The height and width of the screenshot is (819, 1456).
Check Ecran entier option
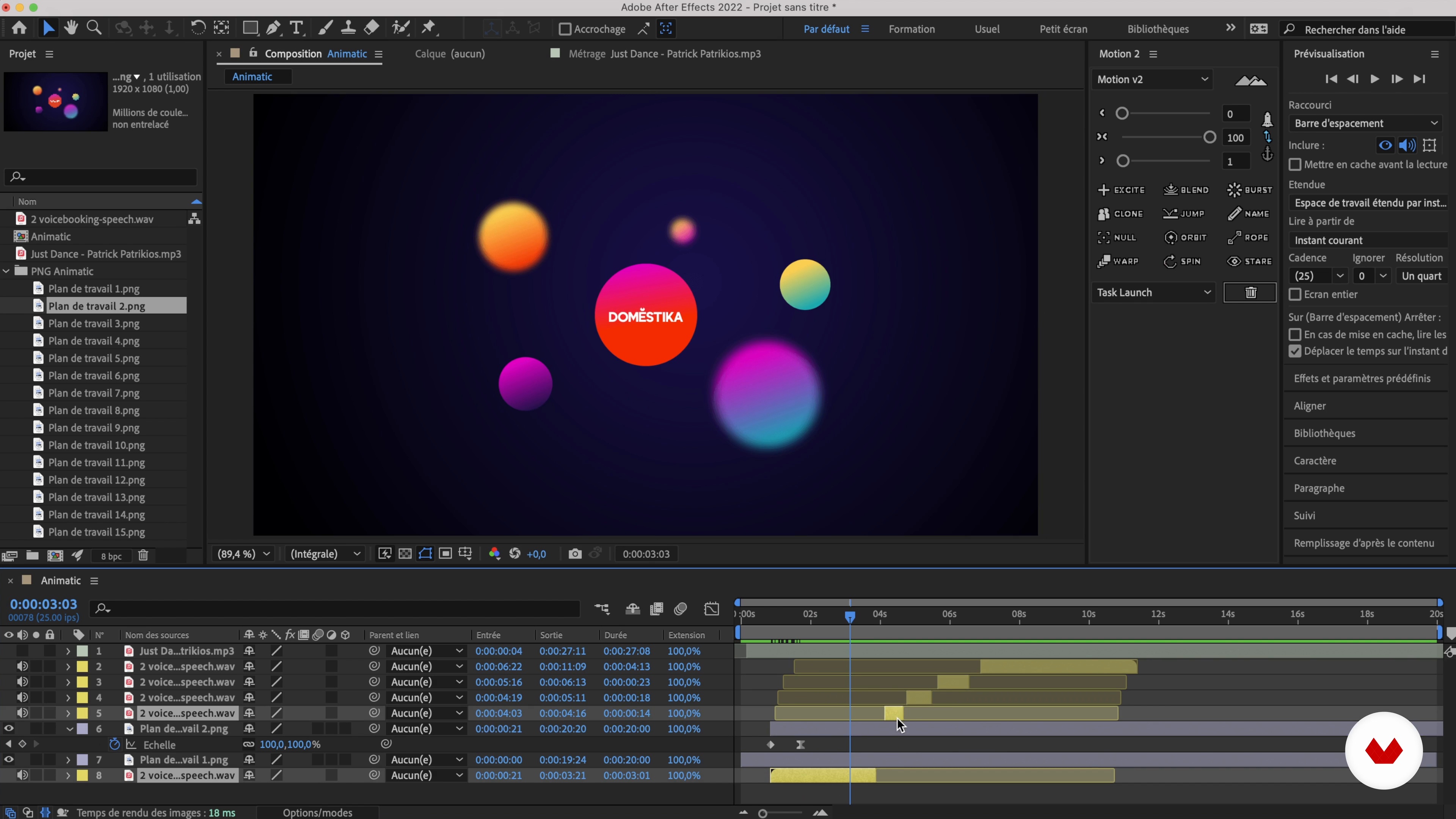1295,295
